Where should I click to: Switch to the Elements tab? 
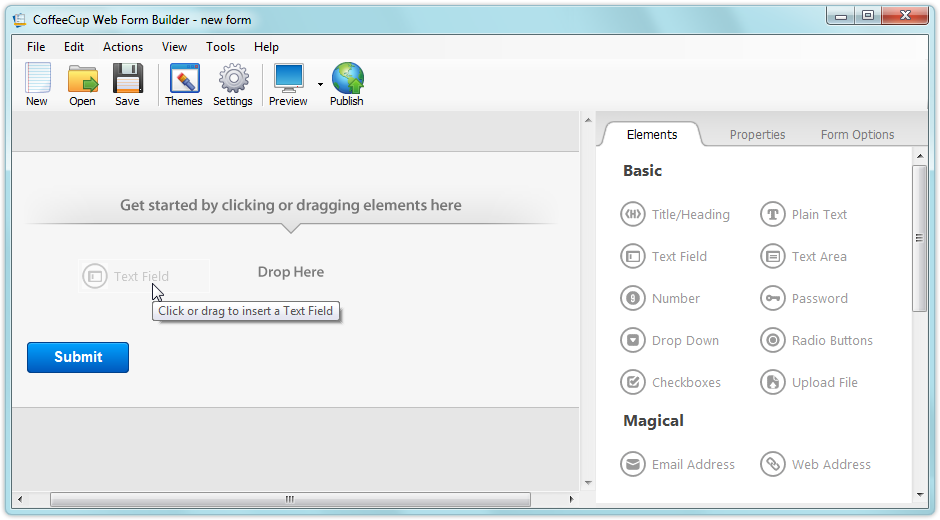coord(652,134)
